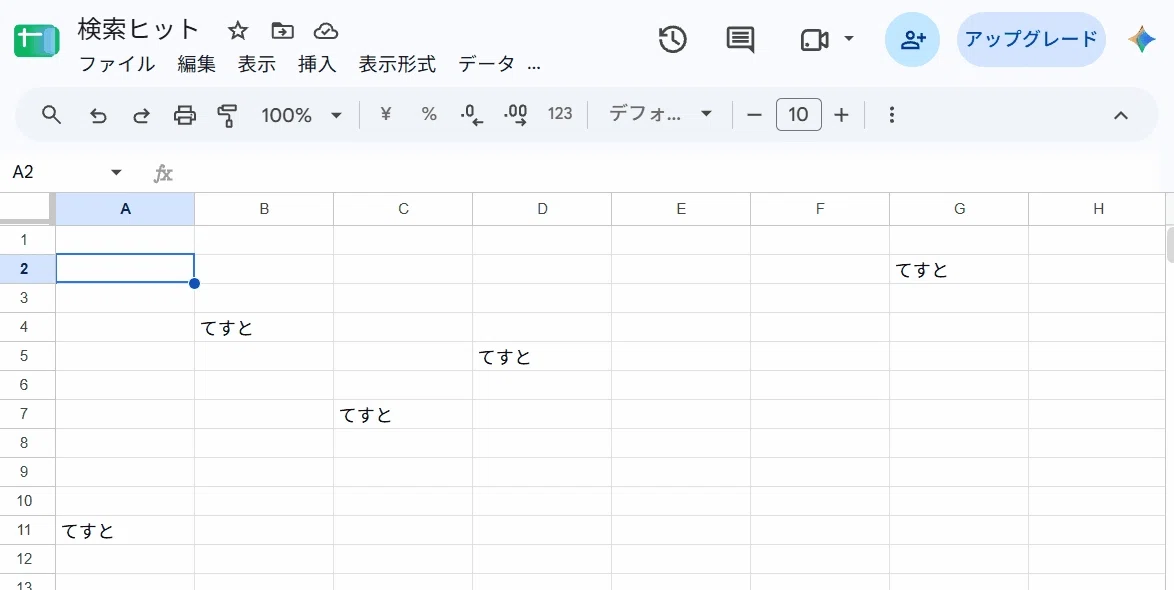Viewport: 1174px width, 590px height.
Task: Undo the last action
Action: coord(98,115)
